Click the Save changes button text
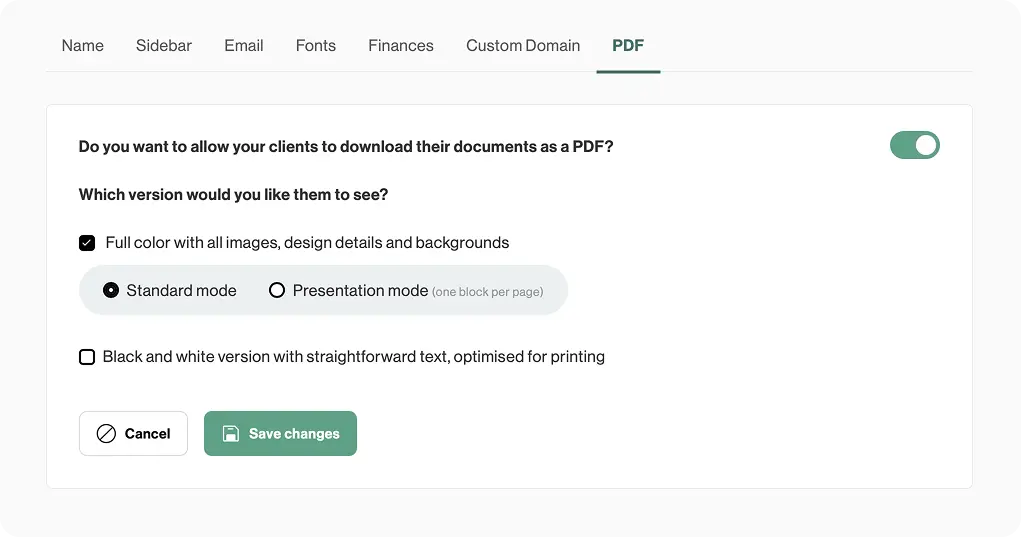Image resolution: width=1021 pixels, height=537 pixels. [294, 434]
